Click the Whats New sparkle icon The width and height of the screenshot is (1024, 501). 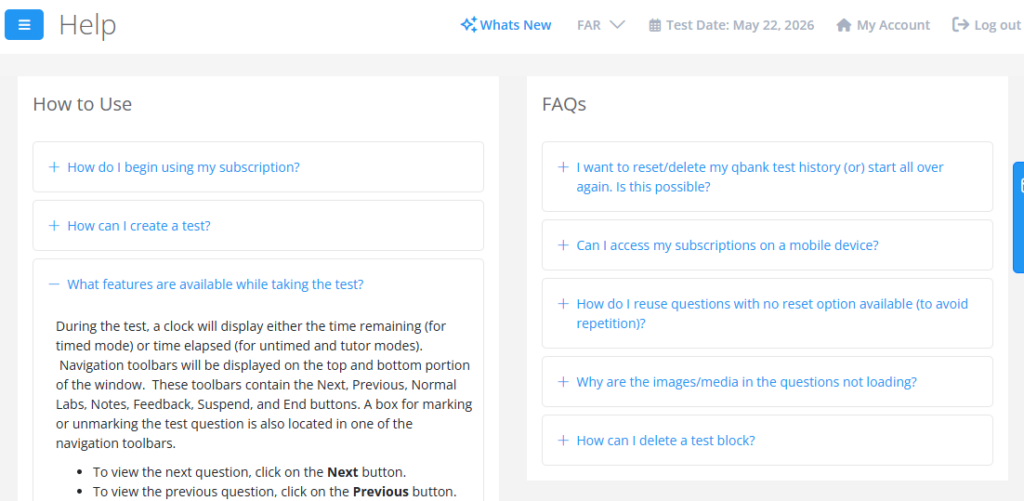(x=468, y=25)
